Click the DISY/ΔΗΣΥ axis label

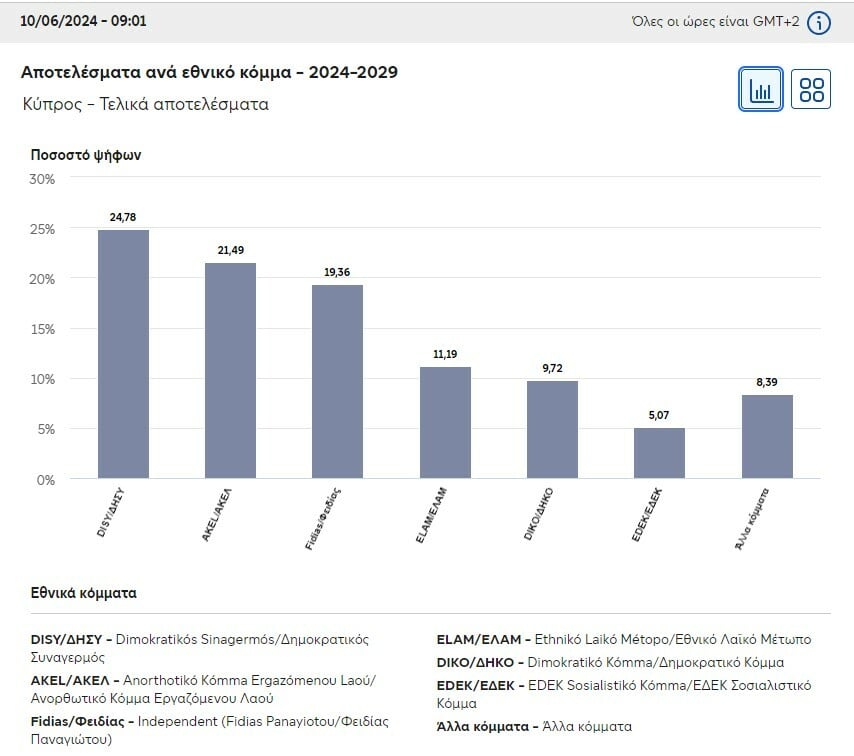click(x=111, y=513)
